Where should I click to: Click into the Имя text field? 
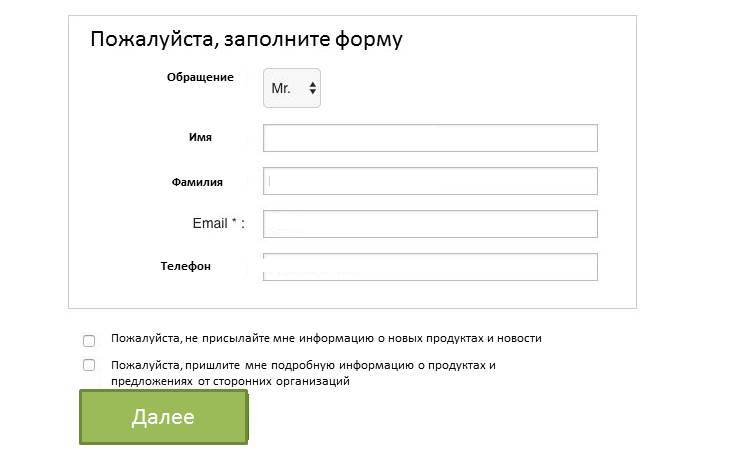click(430, 138)
